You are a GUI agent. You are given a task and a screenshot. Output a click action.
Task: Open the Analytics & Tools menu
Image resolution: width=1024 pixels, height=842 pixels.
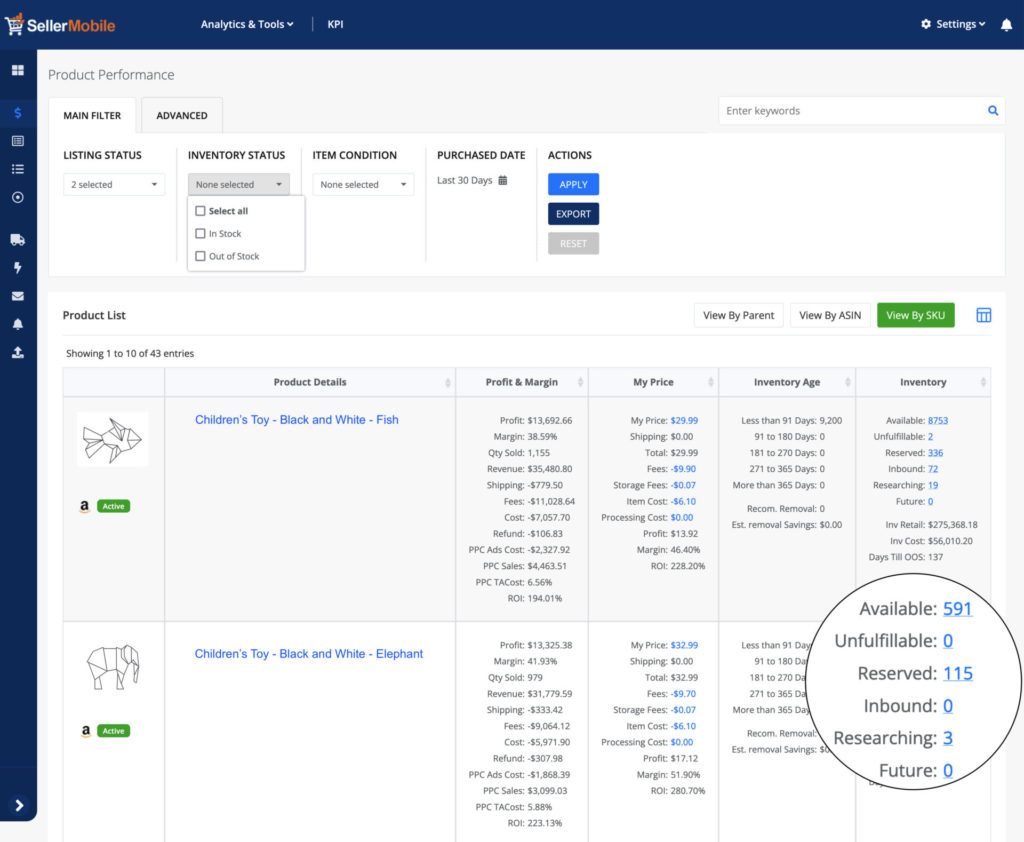(x=247, y=25)
